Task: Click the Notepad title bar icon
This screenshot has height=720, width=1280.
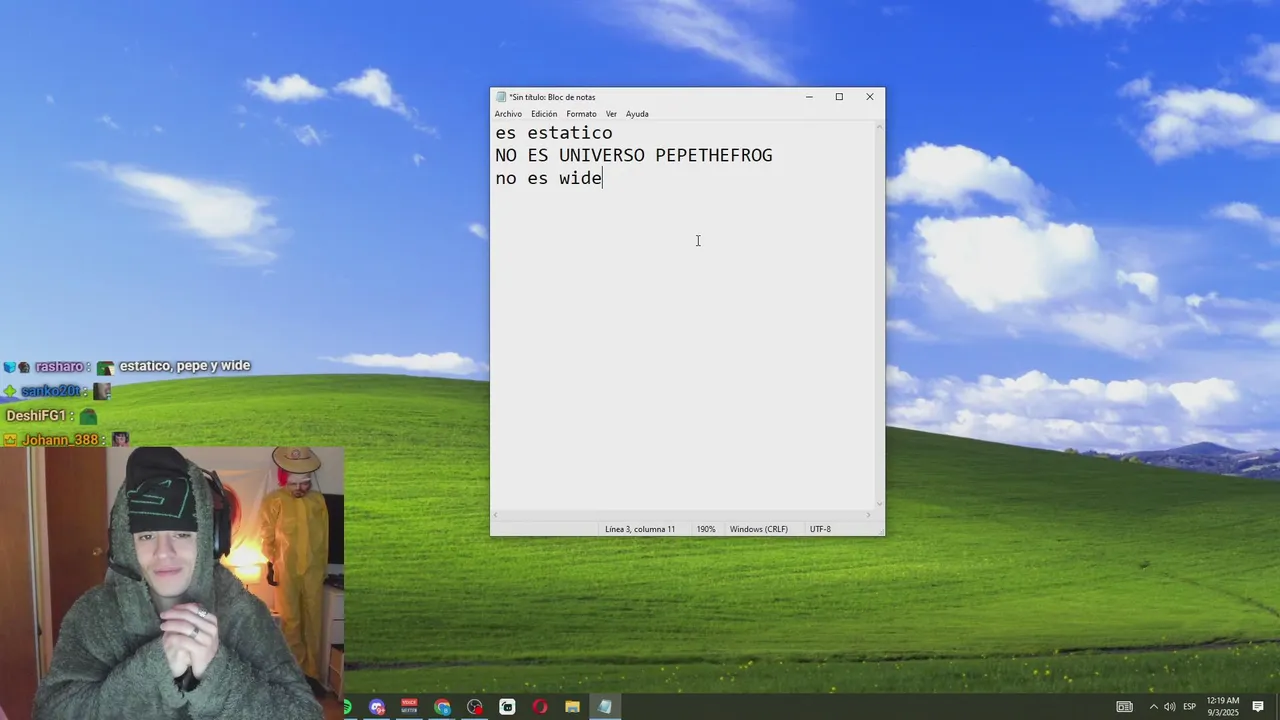Action: (x=501, y=97)
